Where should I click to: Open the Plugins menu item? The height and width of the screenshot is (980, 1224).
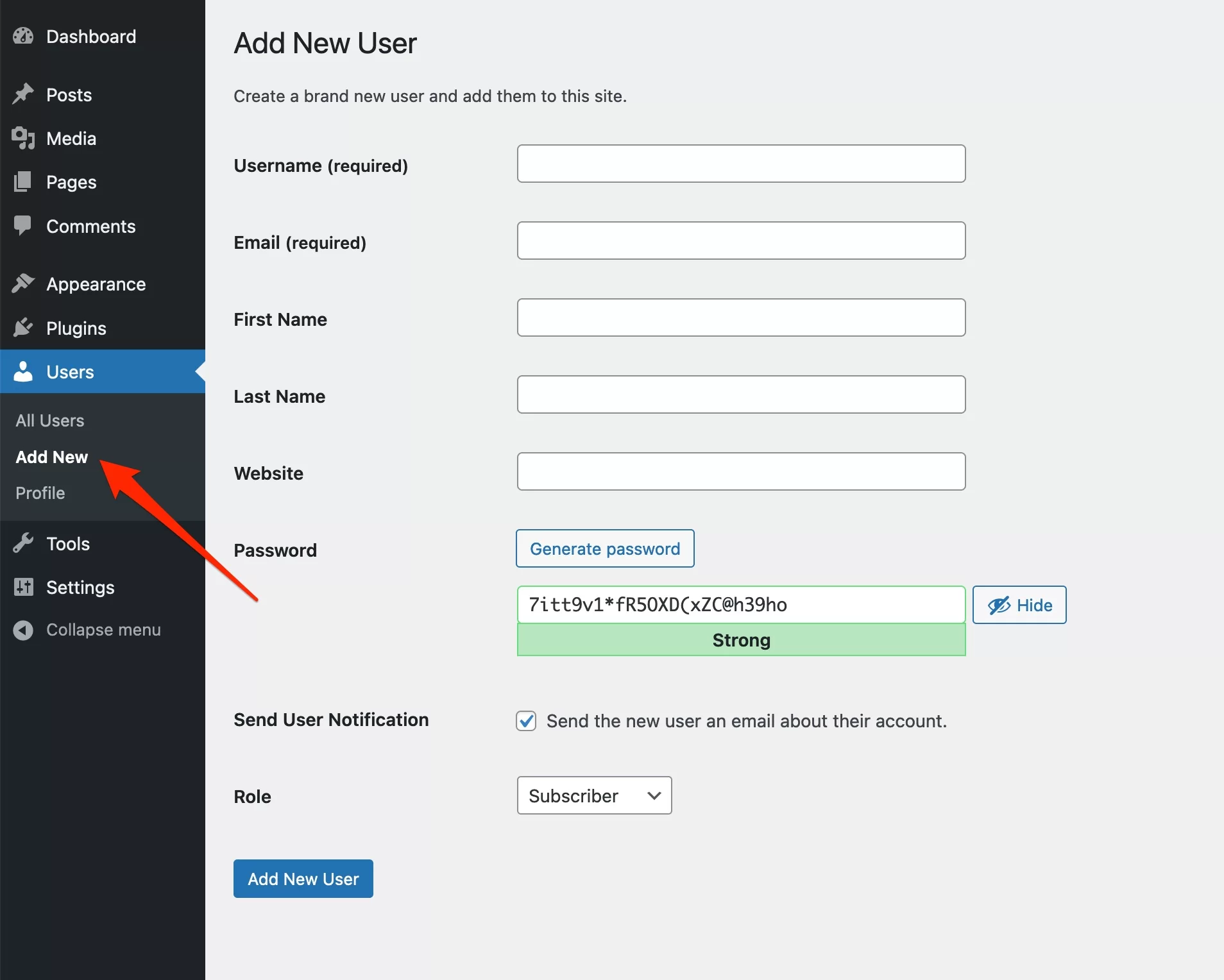[103, 328]
